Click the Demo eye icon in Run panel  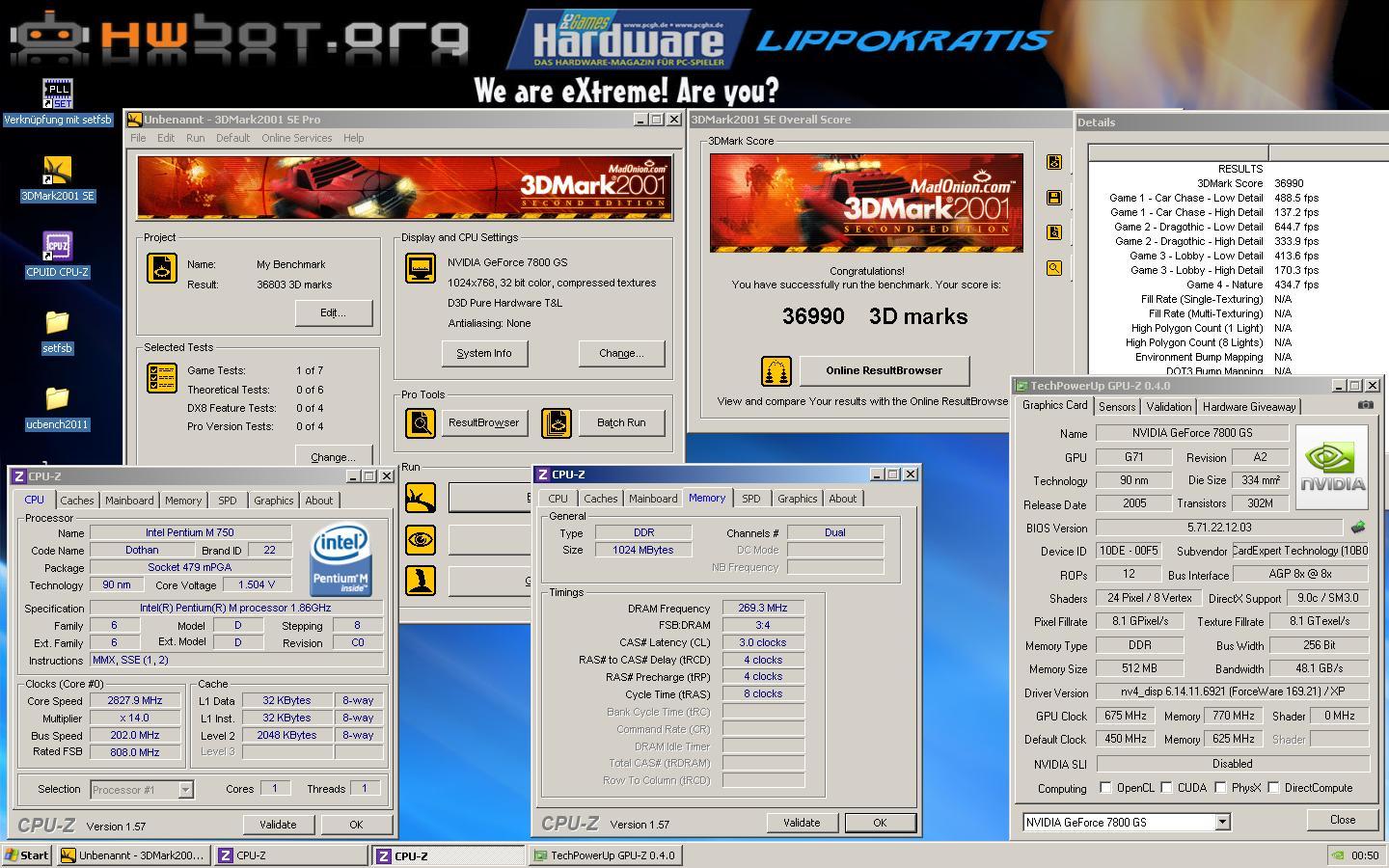tap(421, 539)
